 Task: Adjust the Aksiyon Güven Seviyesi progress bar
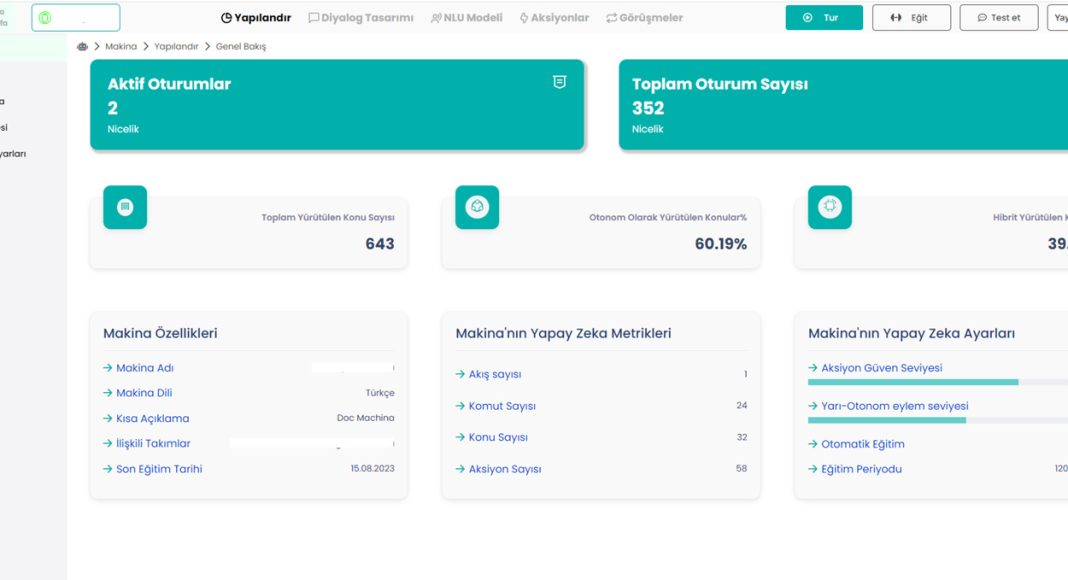[938, 383]
